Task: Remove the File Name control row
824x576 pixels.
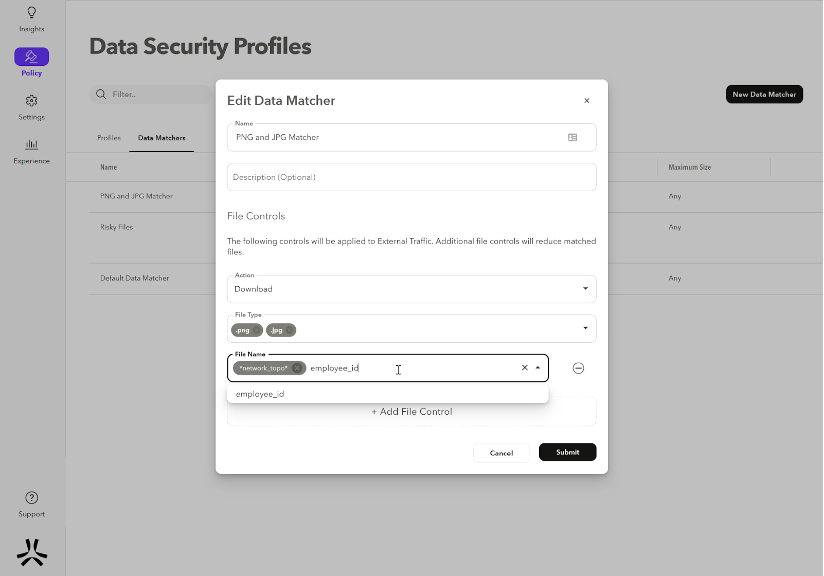Action: (x=578, y=368)
